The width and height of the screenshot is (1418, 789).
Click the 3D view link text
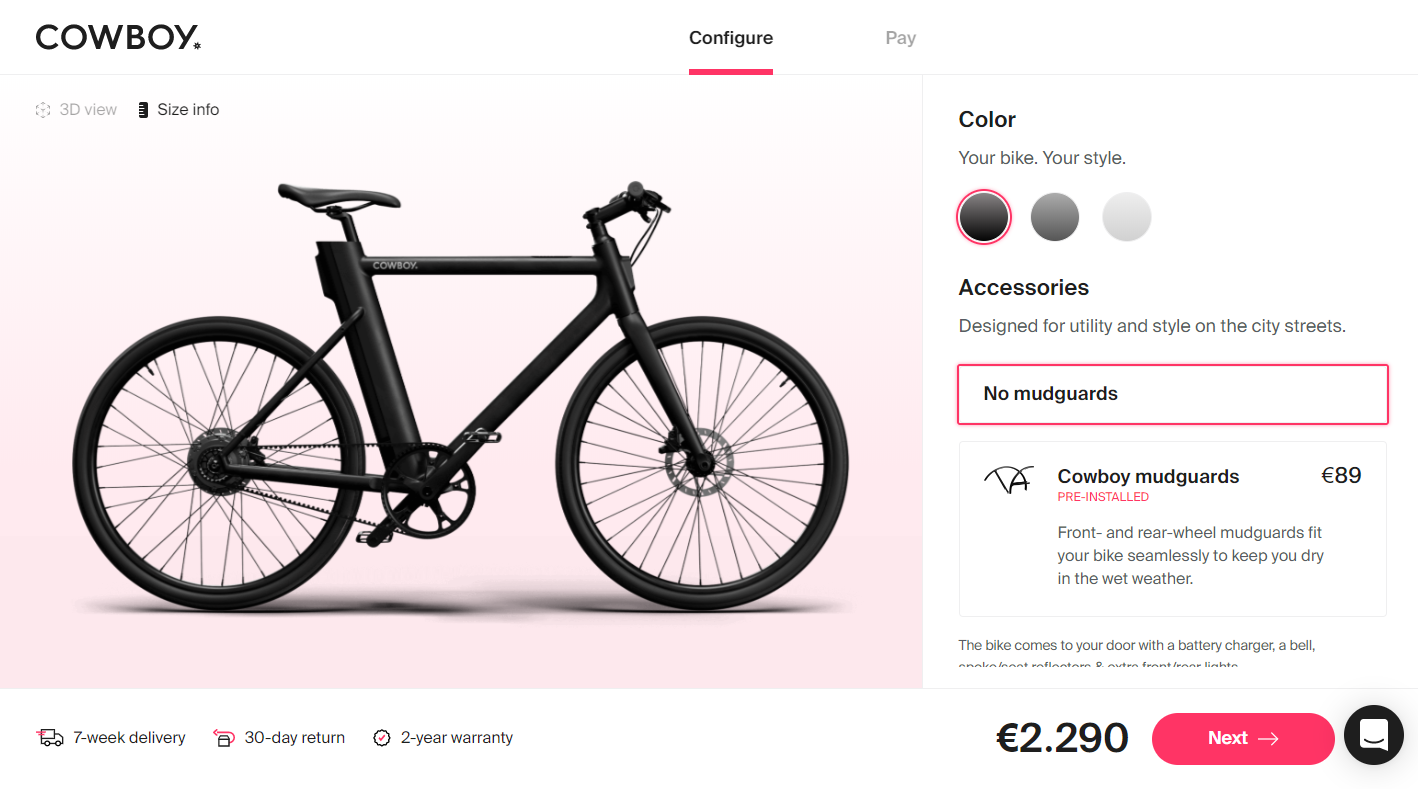coord(88,110)
